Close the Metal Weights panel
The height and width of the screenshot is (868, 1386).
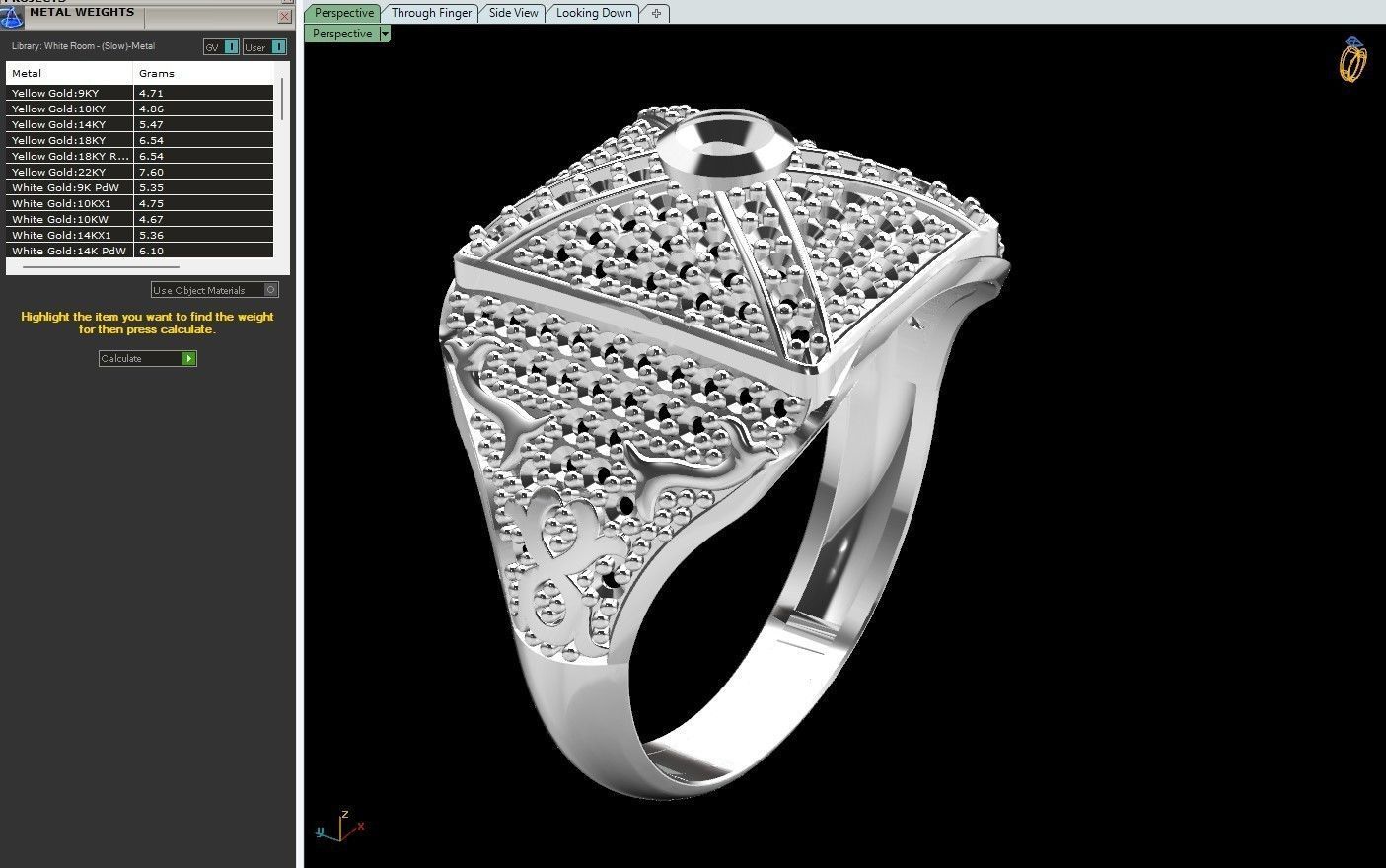pos(285,17)
